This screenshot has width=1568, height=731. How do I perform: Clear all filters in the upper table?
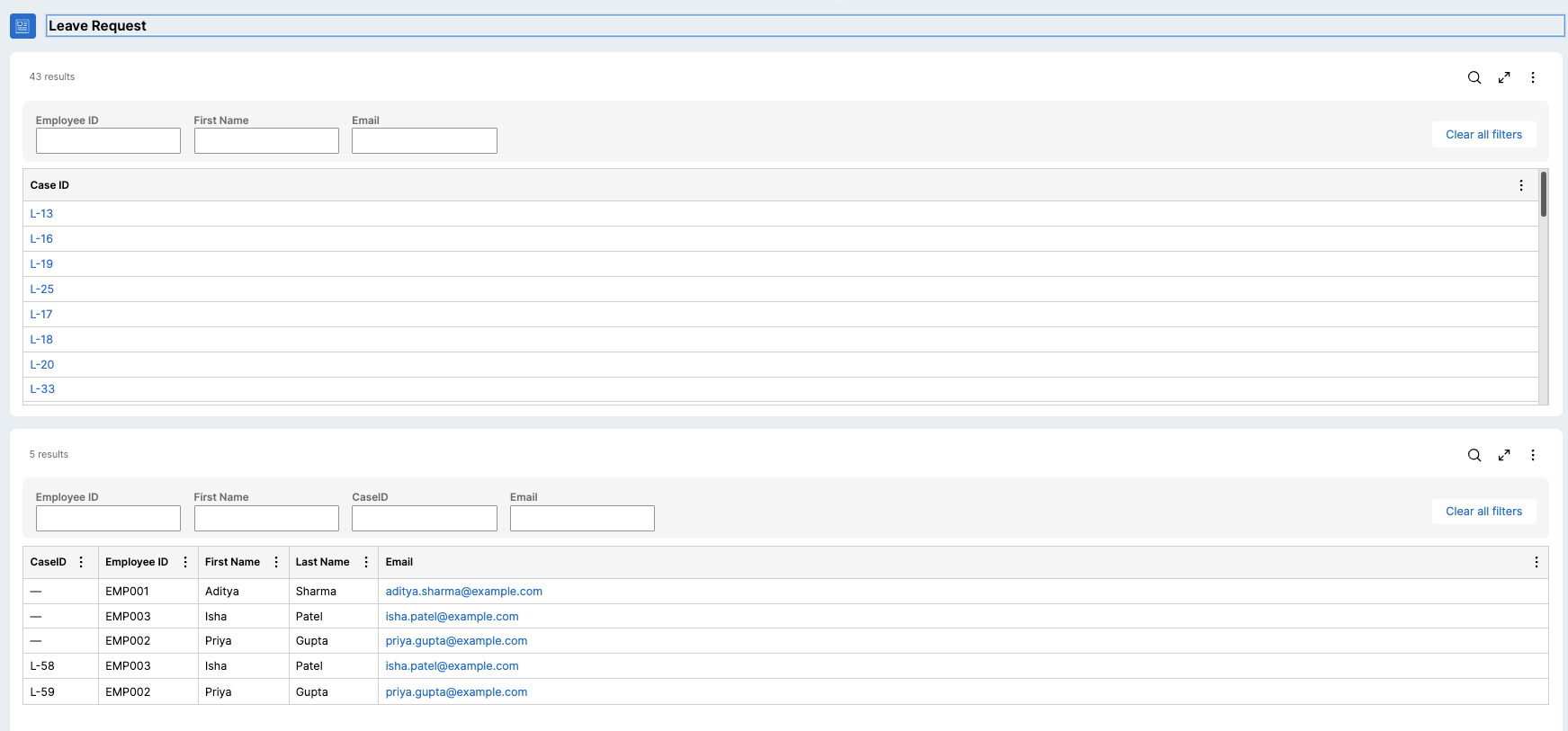pyautogui.click(x=1483, y=135)
